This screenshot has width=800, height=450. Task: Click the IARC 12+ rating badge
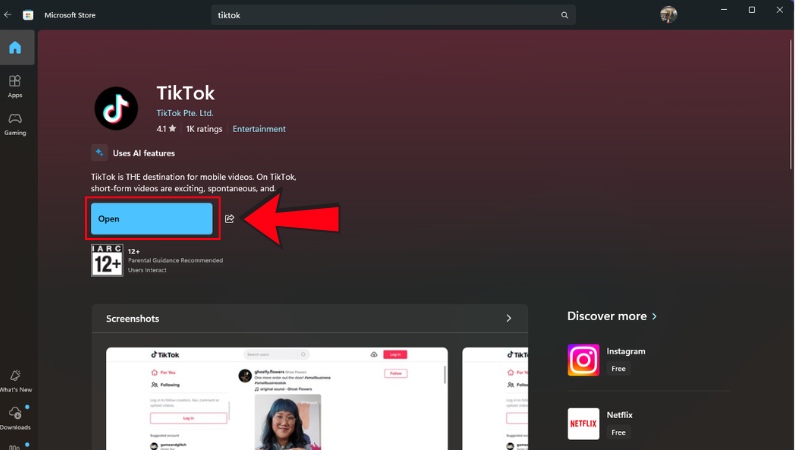click(107, 260)
